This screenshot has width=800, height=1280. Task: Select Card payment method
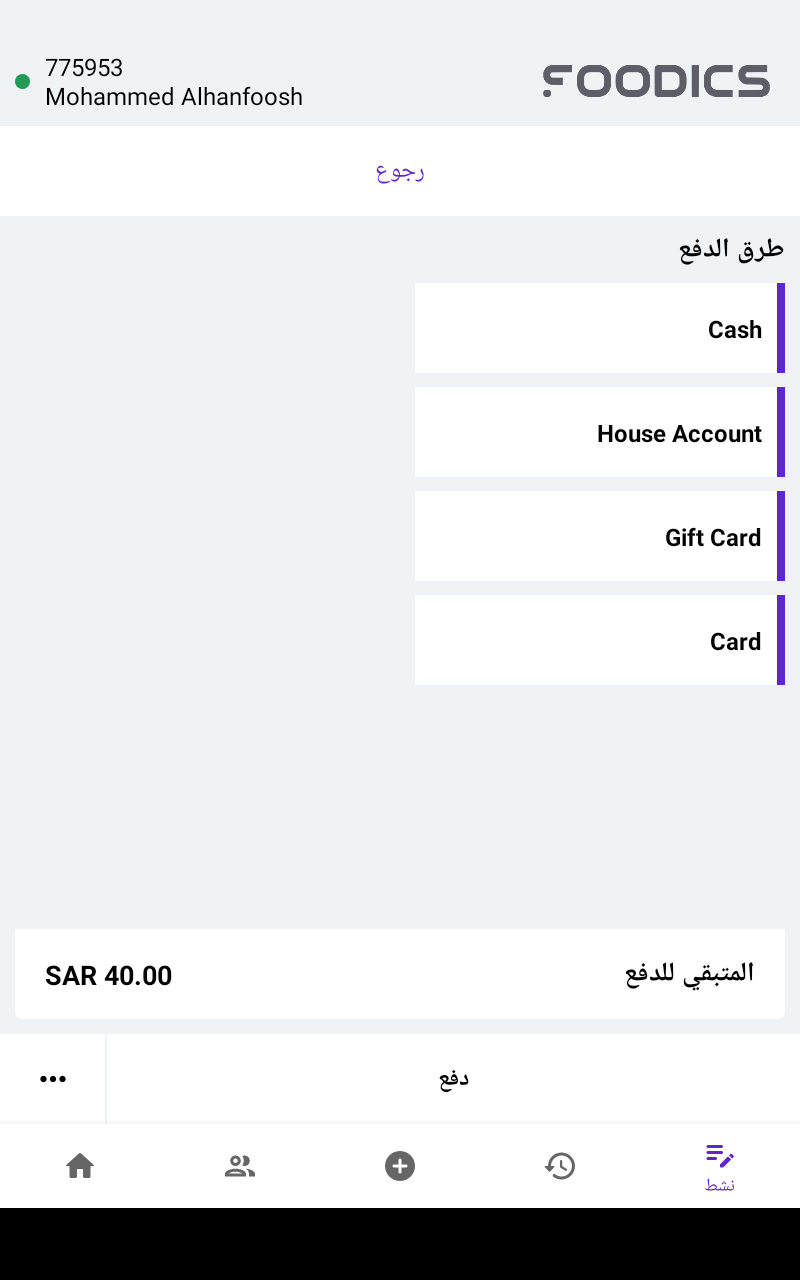tap(598, 641)
